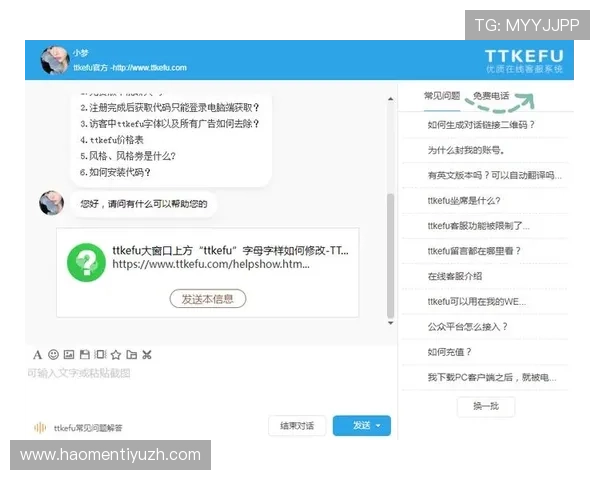Open the ttkefu.com link in header
The width and height of the screenshot is (600, 480).
pyautogui.click(x=150, y=68)
